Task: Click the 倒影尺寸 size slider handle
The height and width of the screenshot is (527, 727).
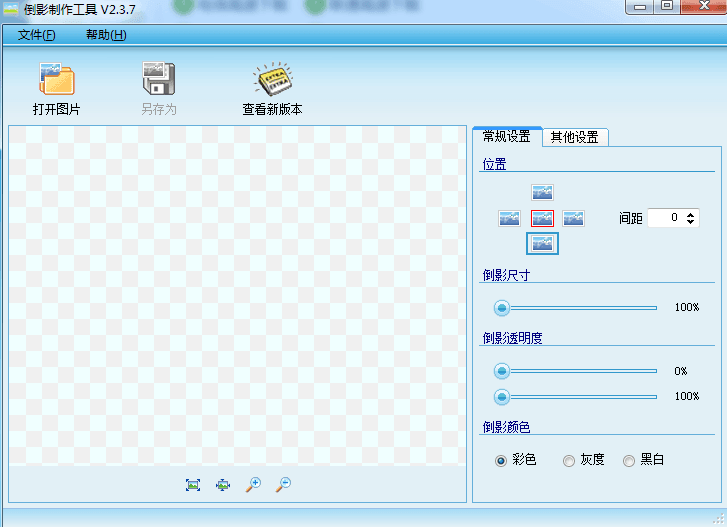Action: coord(502,308)
